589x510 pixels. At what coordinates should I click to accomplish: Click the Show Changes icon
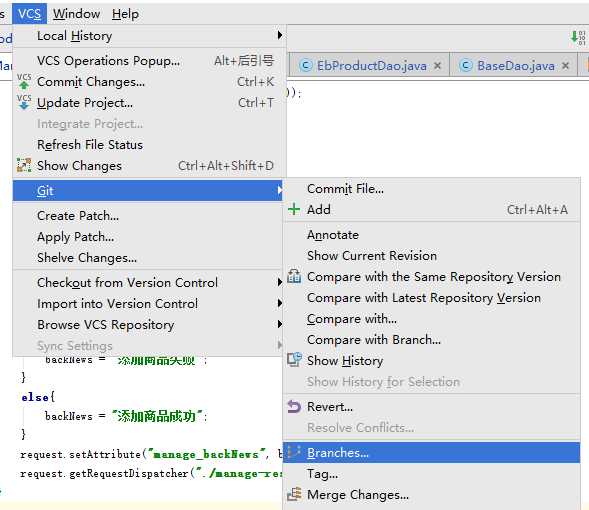pos(24,165)
